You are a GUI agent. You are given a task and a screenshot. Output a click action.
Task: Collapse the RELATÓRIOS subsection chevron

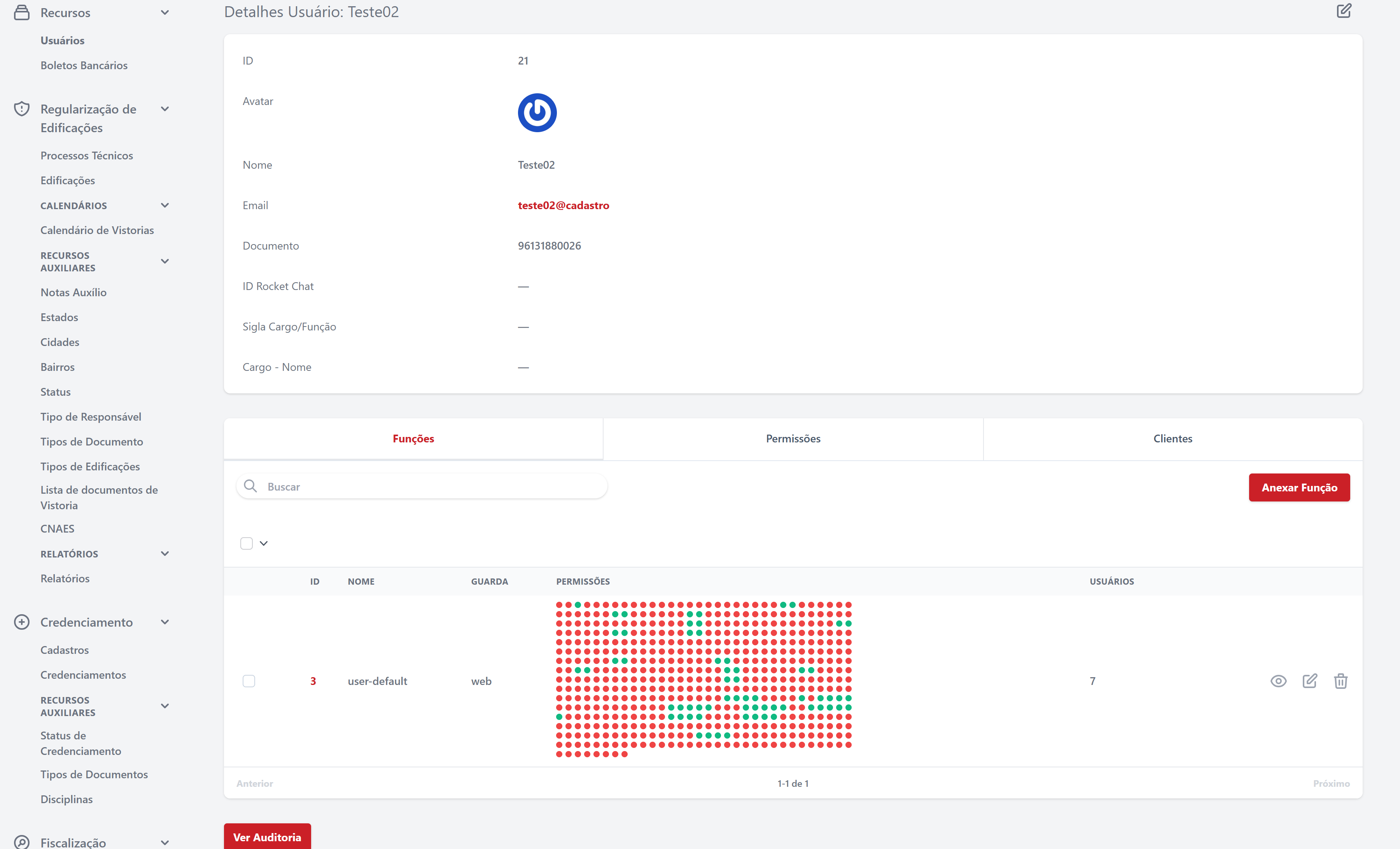165,554
